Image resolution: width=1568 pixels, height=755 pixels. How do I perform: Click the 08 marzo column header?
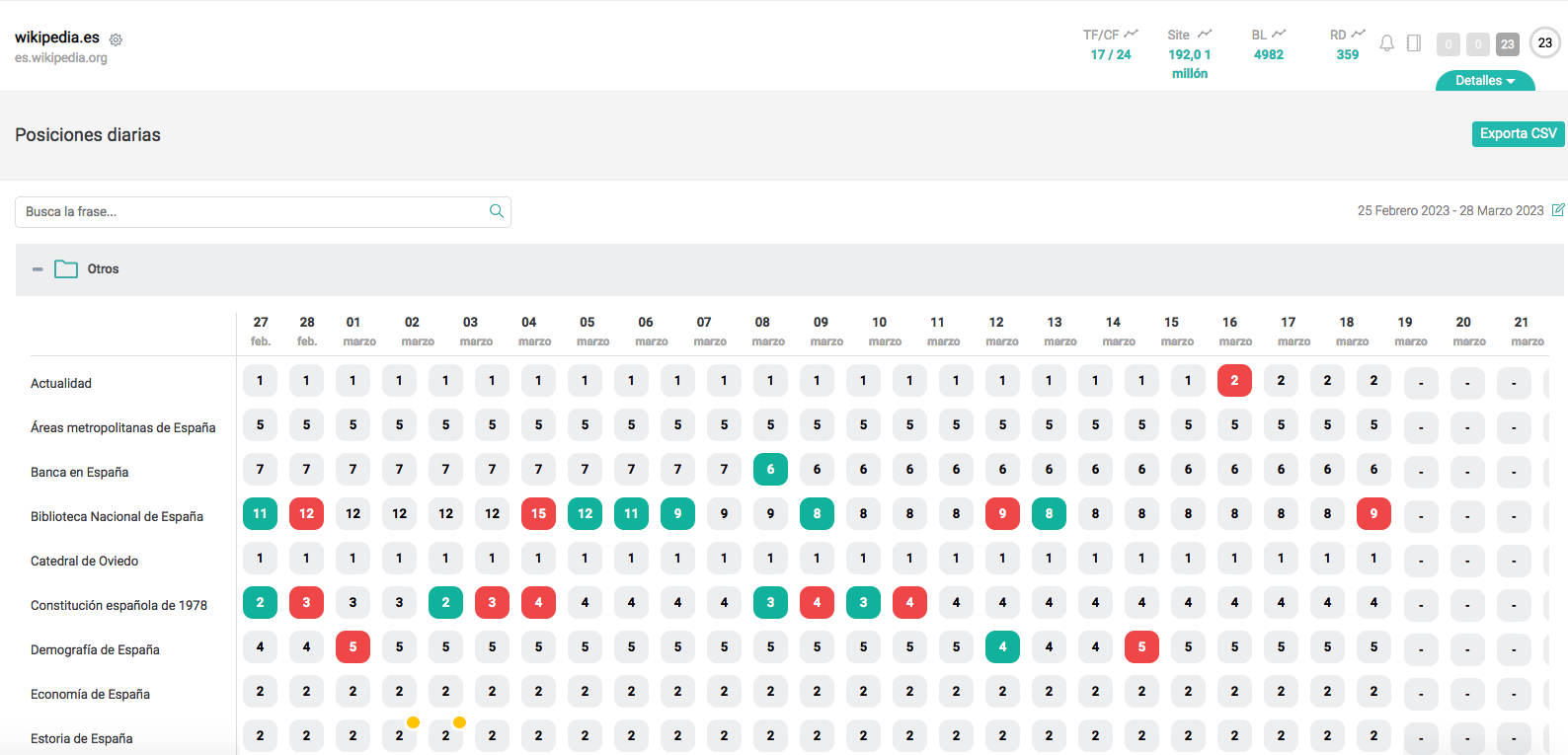click(x=768, y=332)
